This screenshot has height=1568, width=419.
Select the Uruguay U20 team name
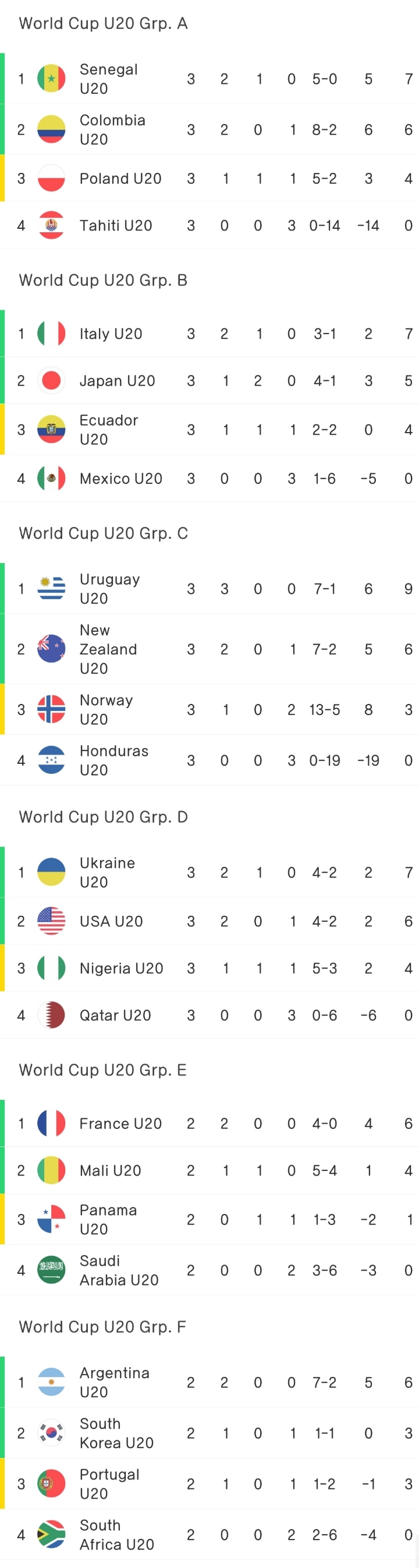pos(109,589)
